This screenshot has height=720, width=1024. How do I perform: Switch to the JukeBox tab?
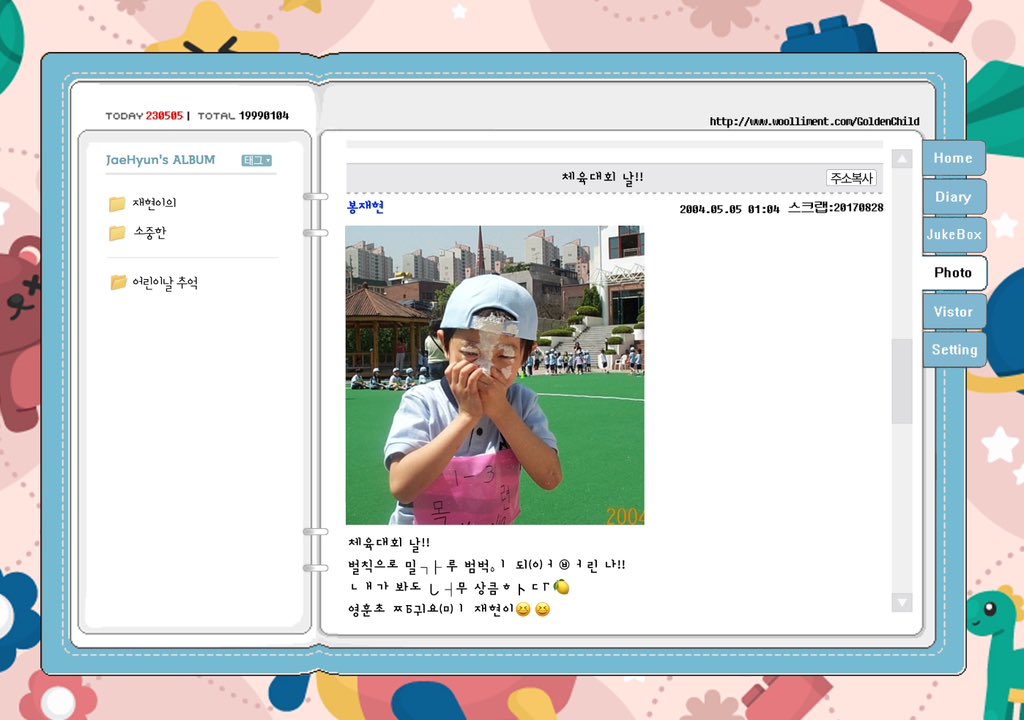pos(953,235)
